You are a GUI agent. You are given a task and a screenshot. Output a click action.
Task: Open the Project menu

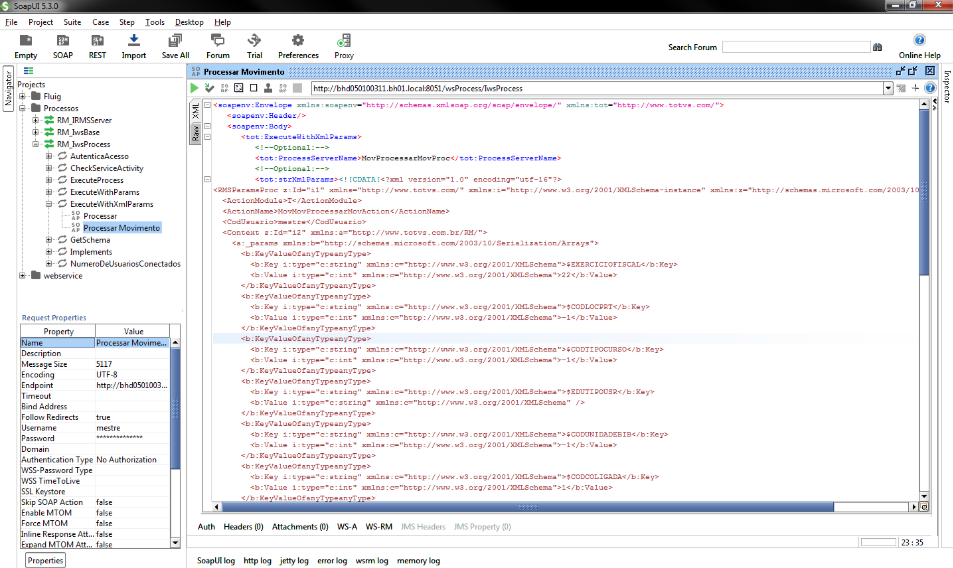(40, 22)
